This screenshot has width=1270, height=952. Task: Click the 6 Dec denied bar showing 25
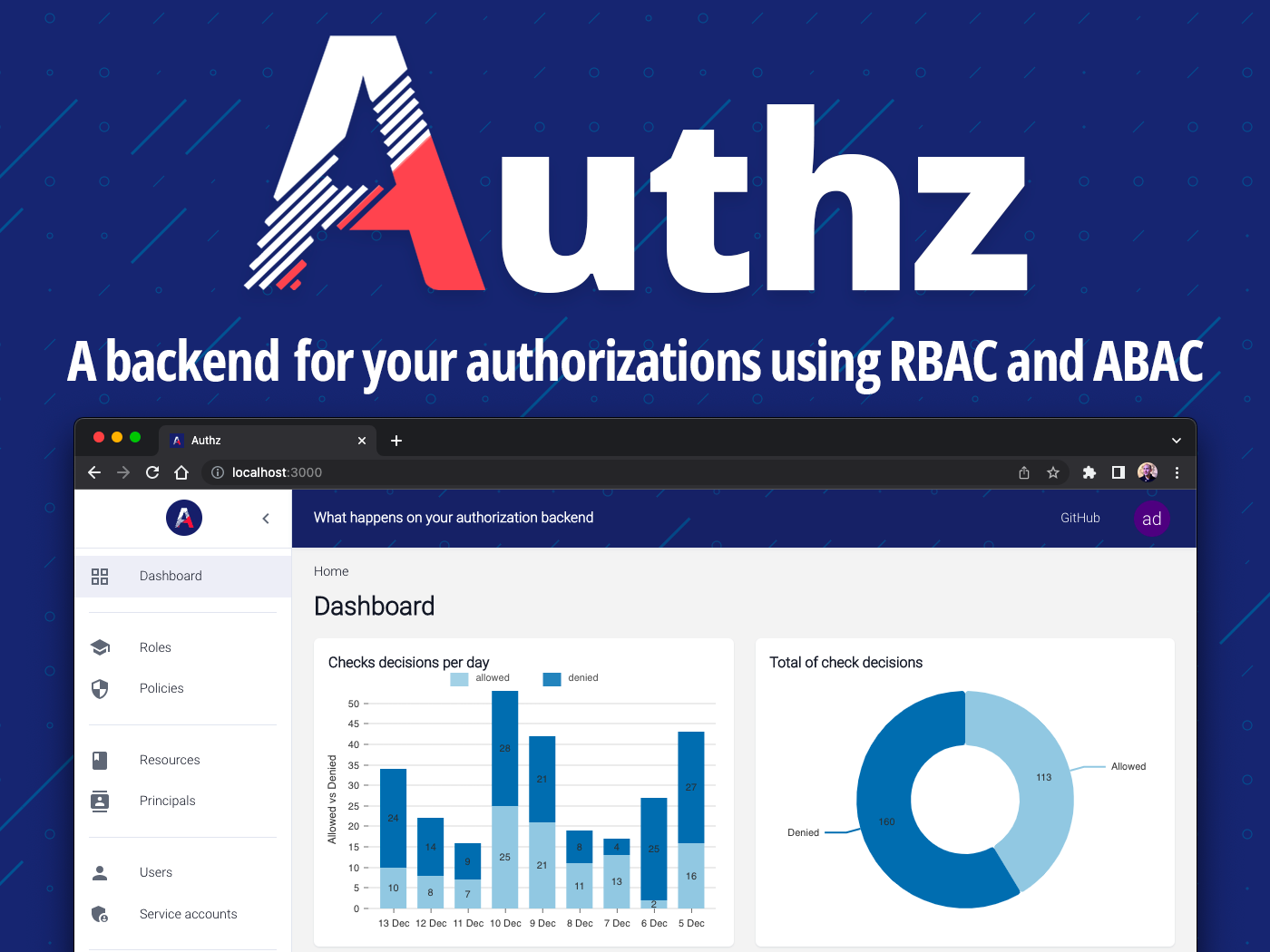[654, 849]
